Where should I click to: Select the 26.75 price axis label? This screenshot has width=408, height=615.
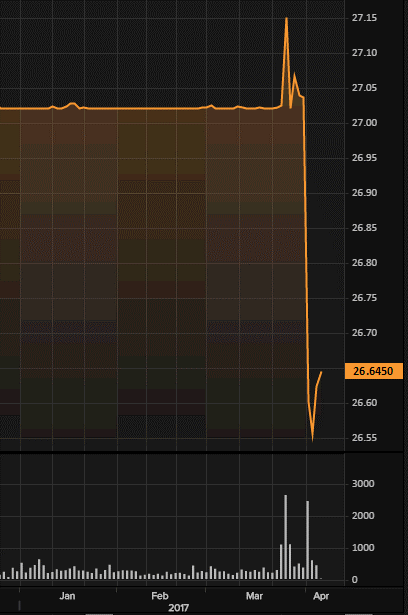pos(364,298)
